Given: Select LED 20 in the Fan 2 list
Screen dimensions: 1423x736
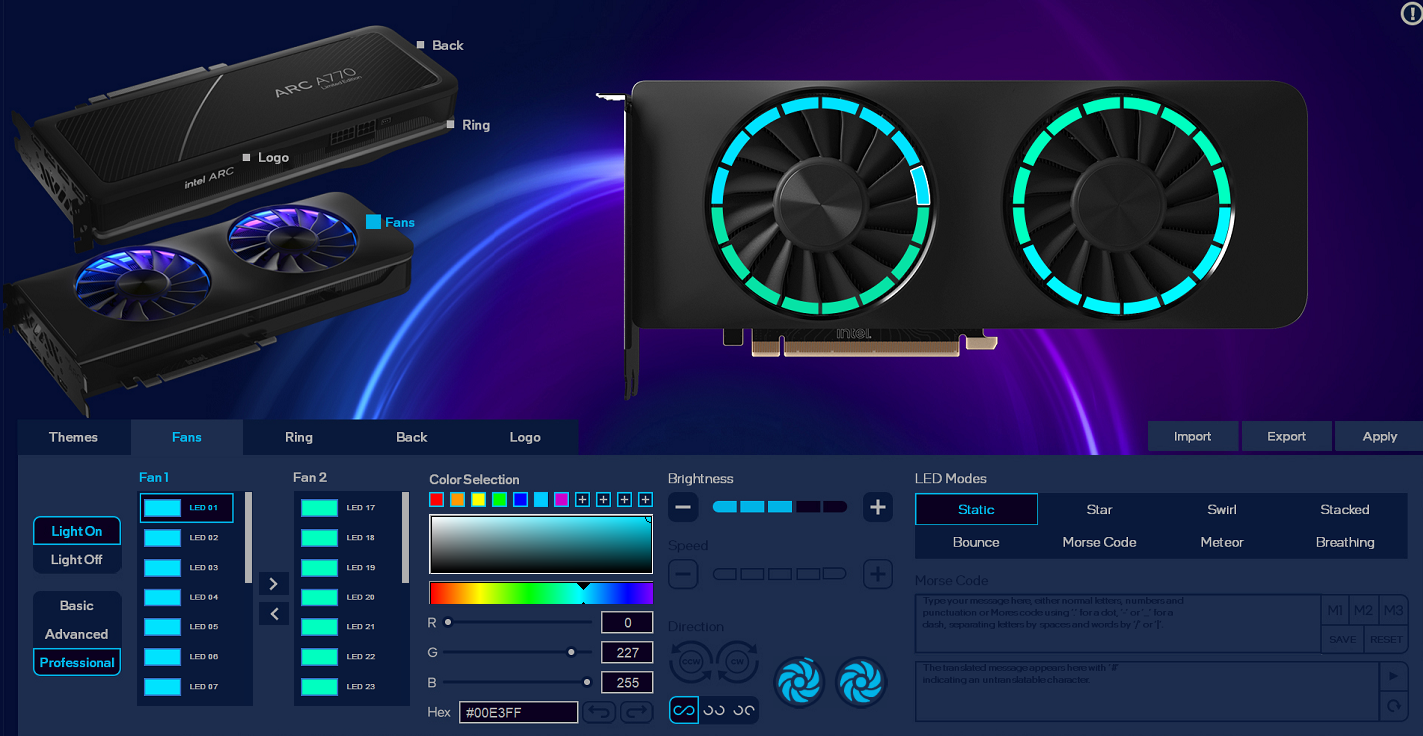Looking at the screenshot, I should pos(344,597).
